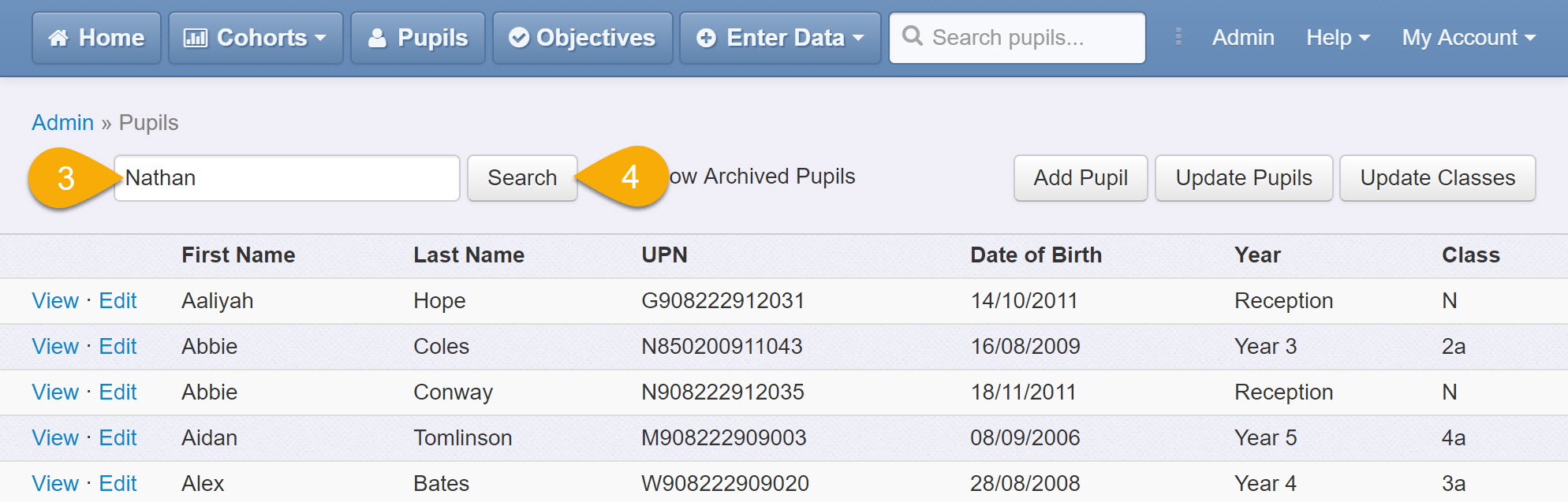View pupil Abbie Coles

pyautogui.click(x=55, y=347)
